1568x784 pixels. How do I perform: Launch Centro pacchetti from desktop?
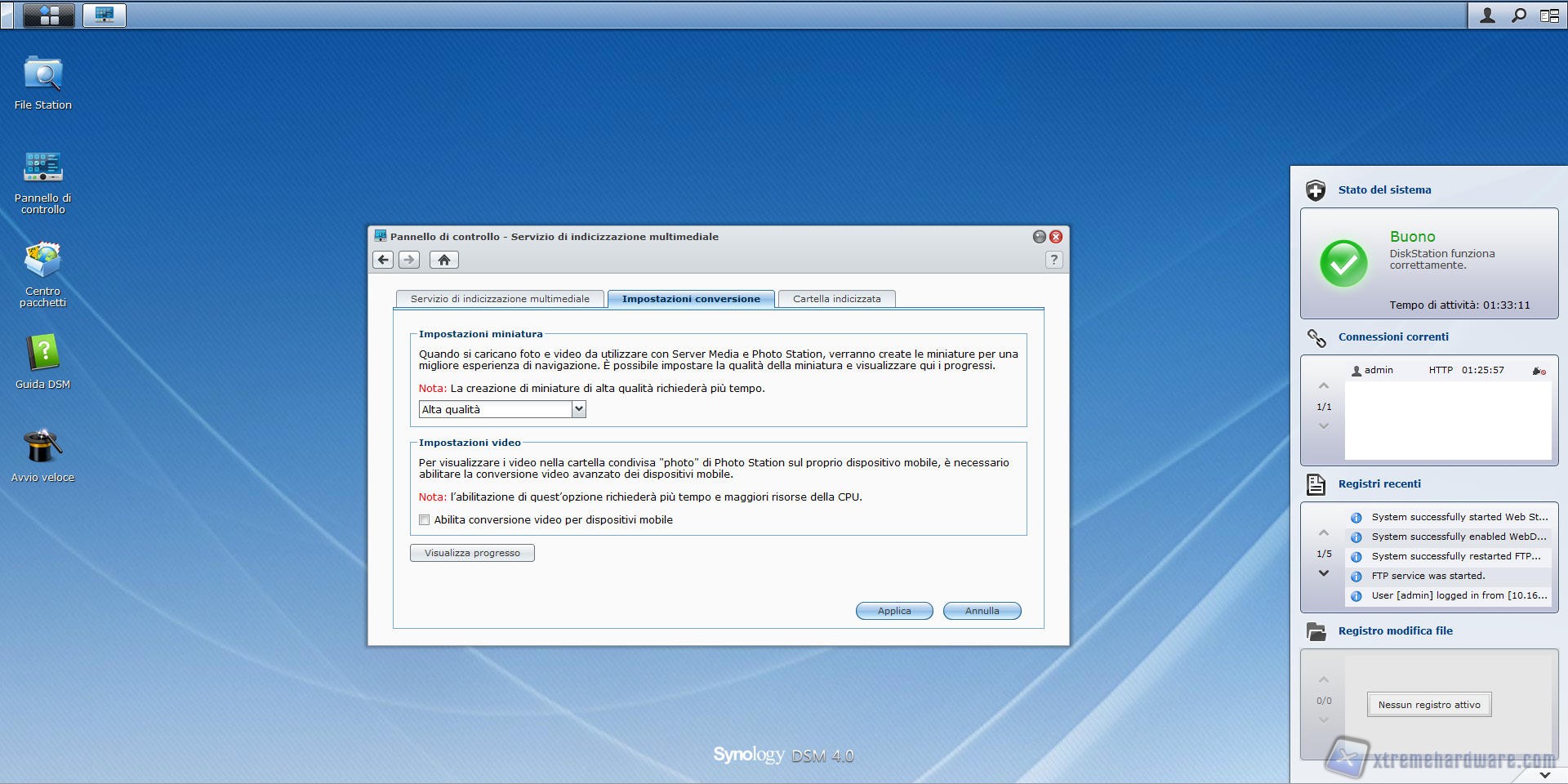tap(42, 261)
